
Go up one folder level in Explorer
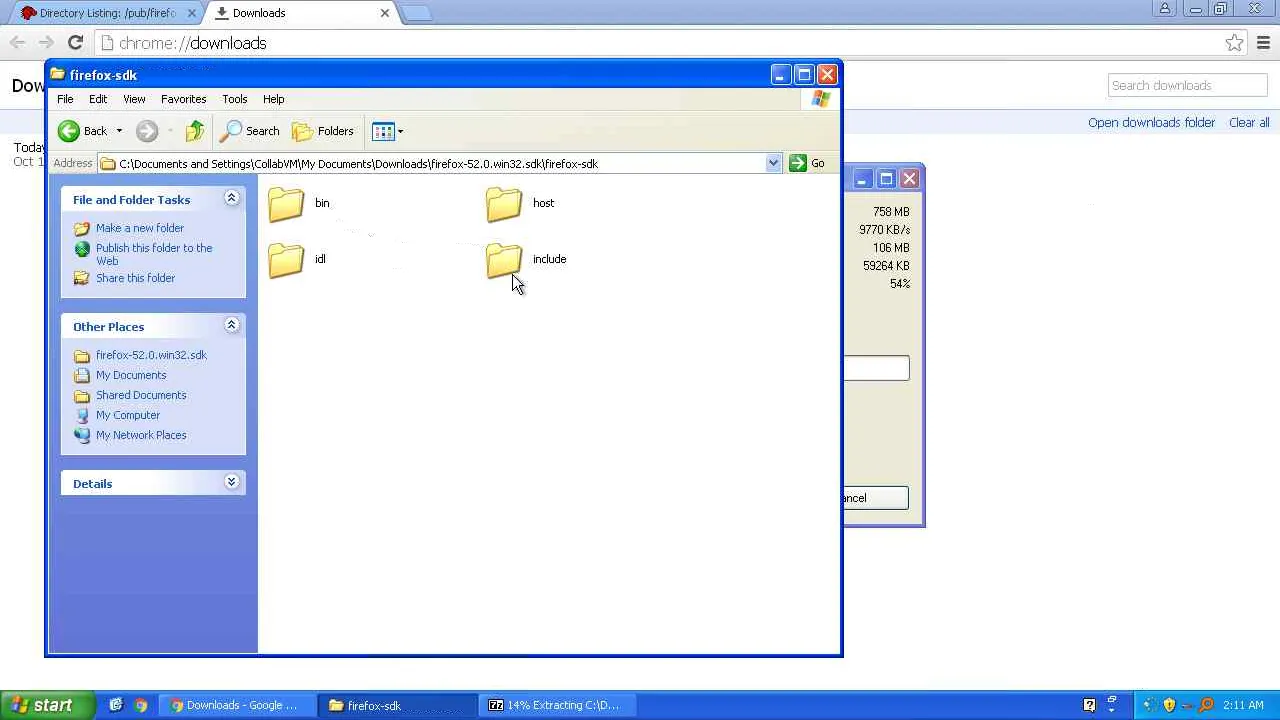195,131
